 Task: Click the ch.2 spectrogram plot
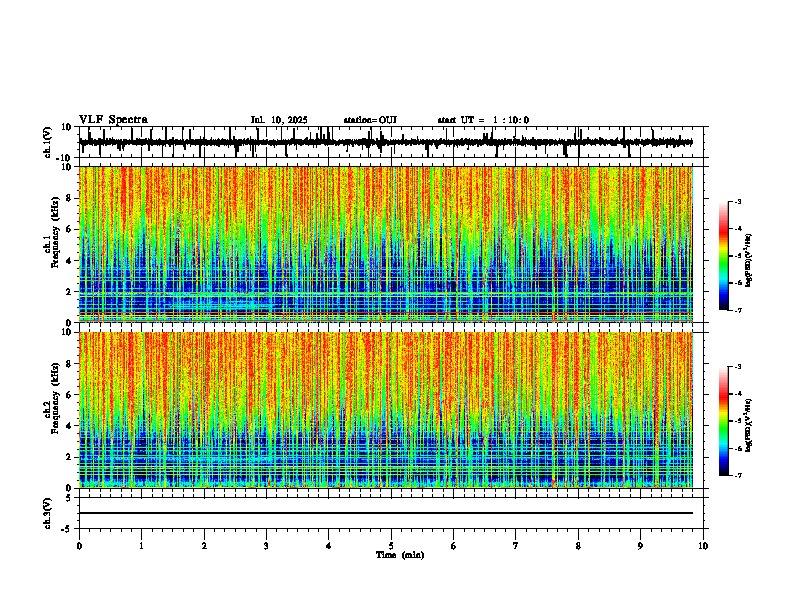386,410
